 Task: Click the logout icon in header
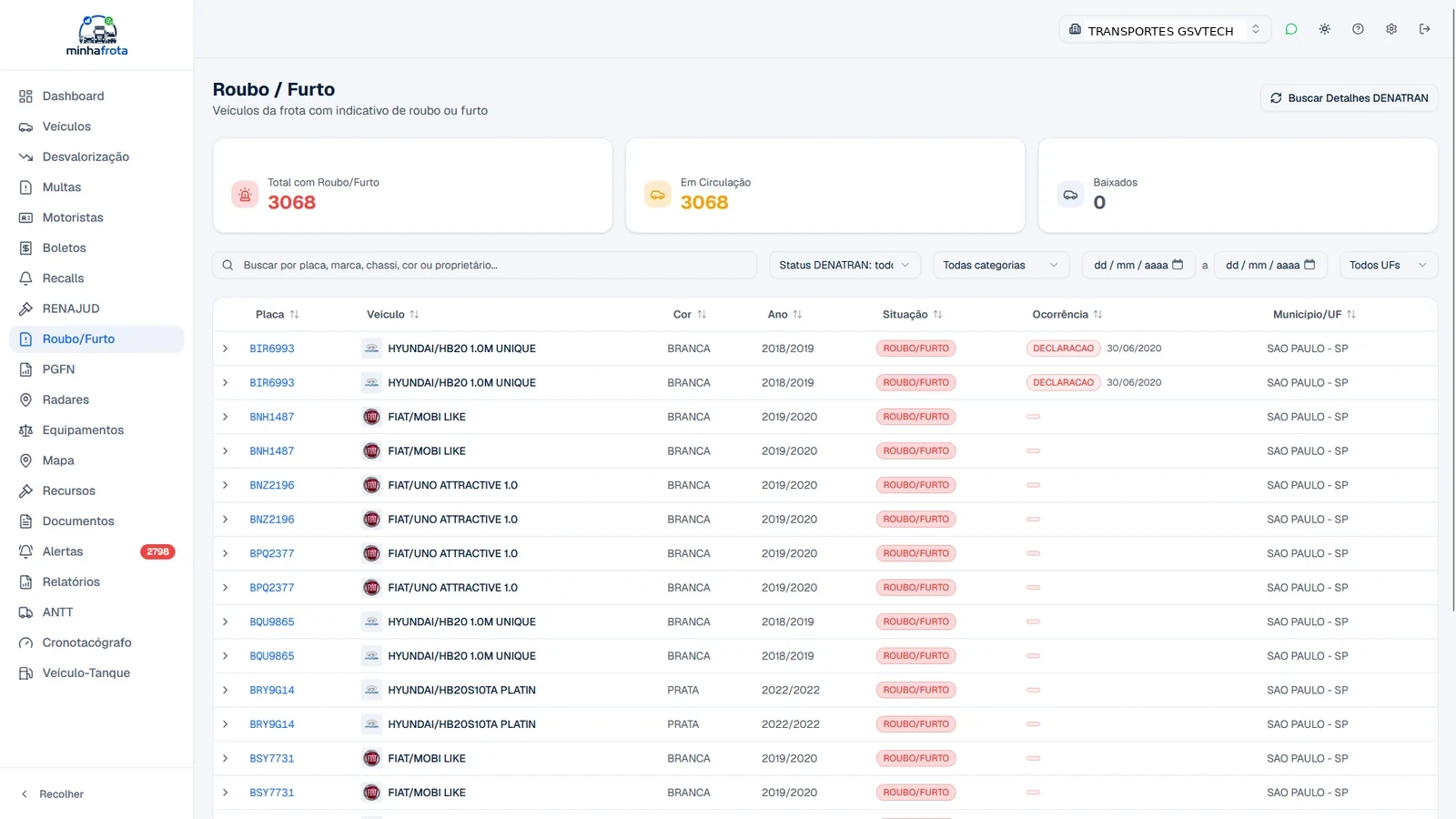[1425, 29]
